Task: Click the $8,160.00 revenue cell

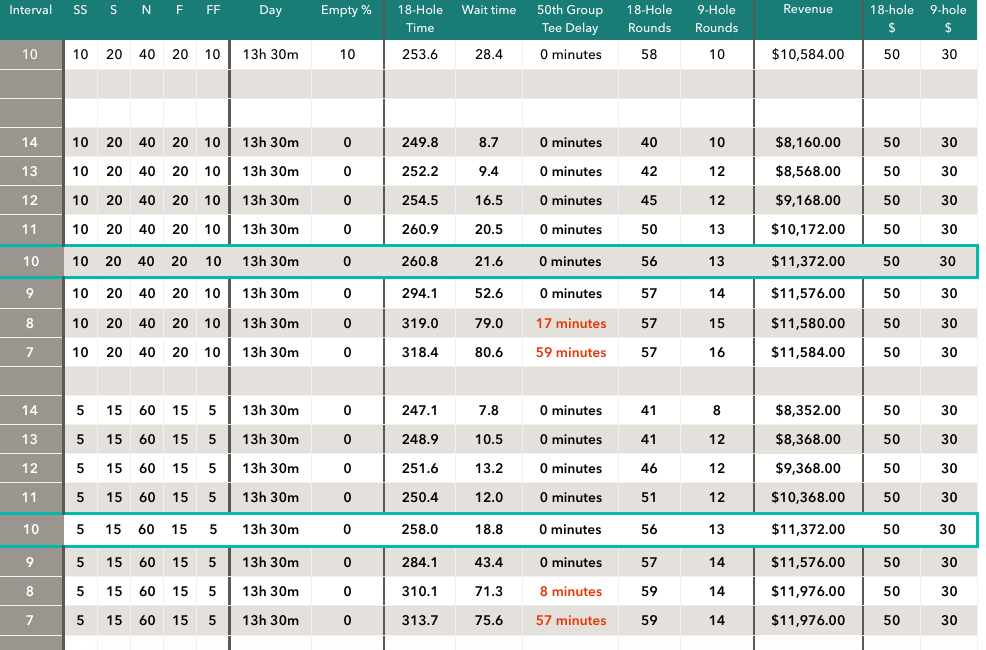Action: pos(807,142)
